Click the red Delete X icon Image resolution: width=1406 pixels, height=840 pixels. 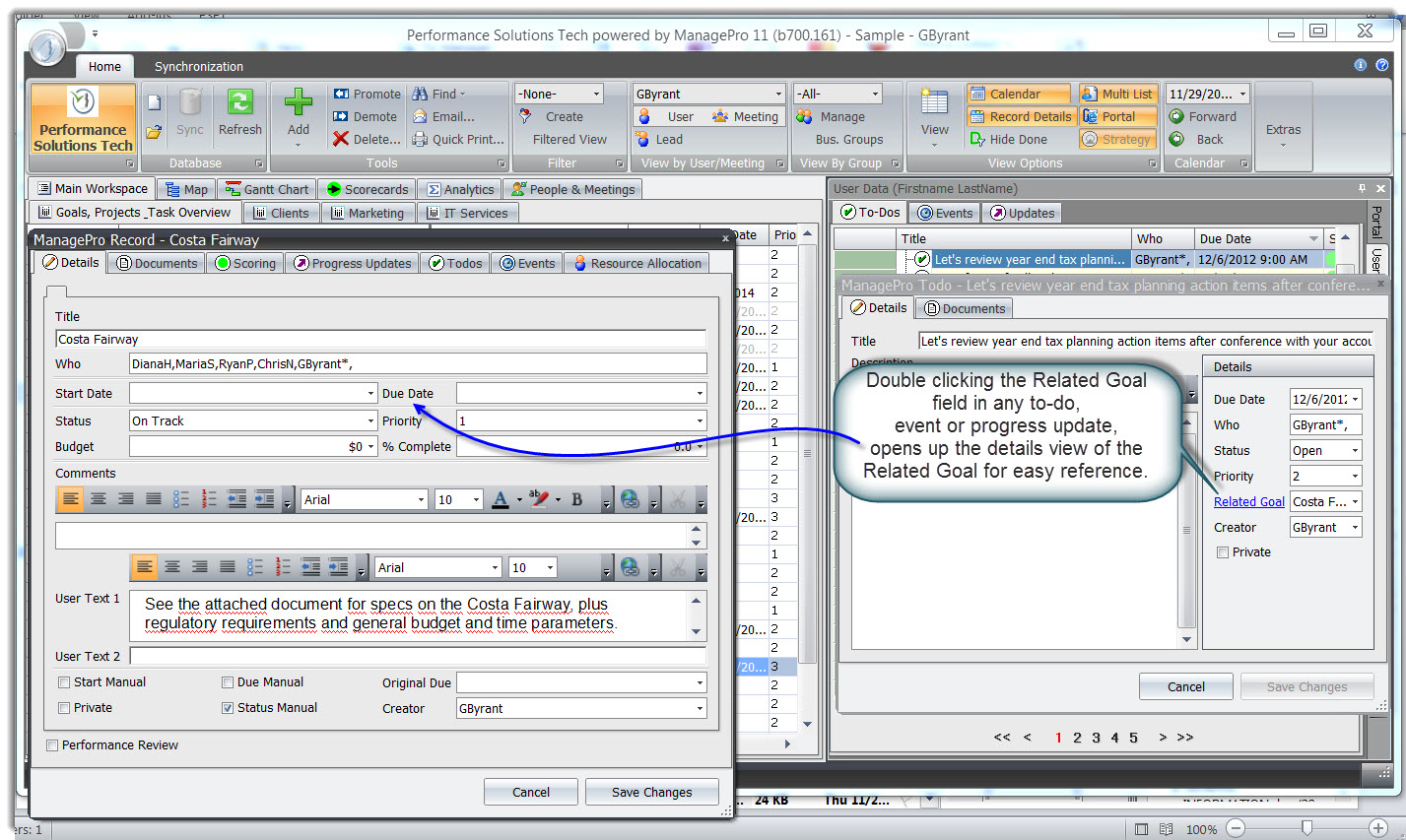pos(341,139)
